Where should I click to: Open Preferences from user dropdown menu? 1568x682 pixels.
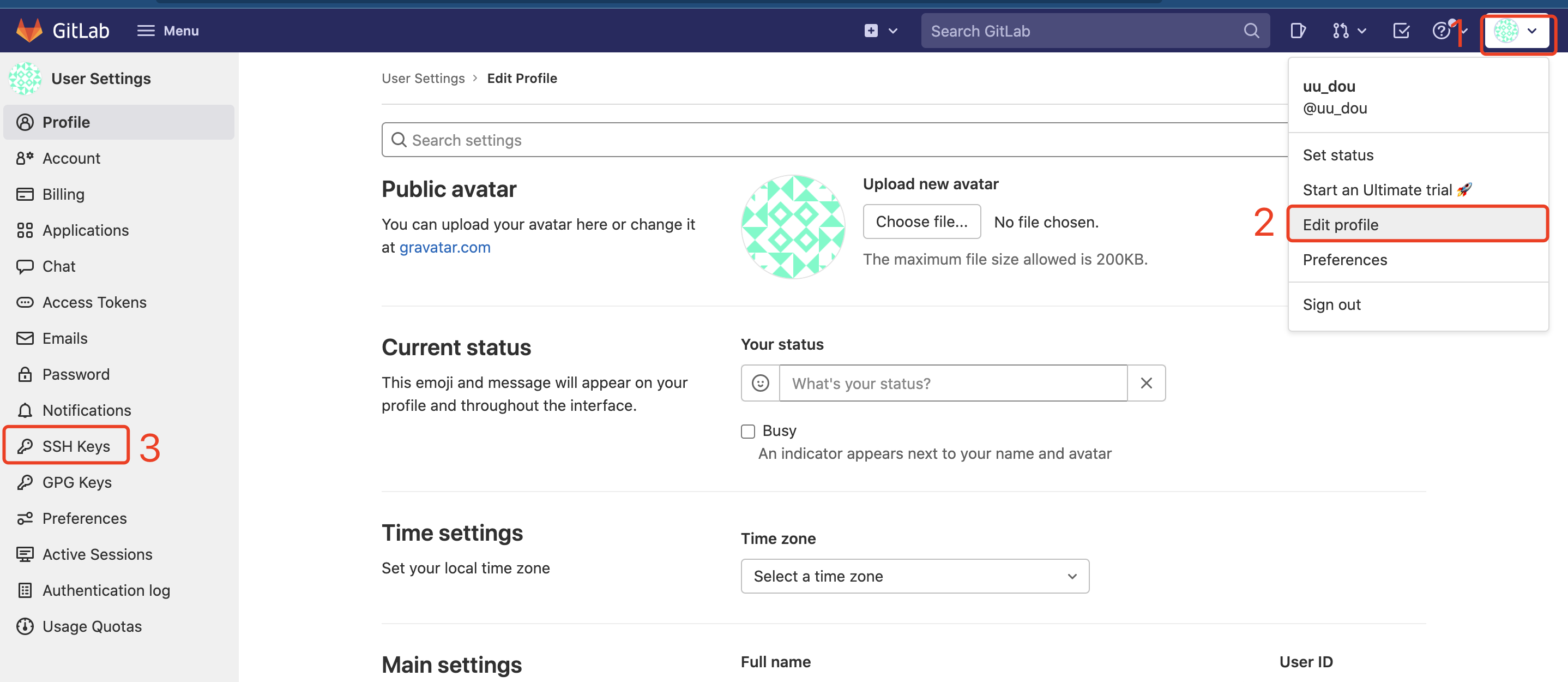tap(1418, 260)
